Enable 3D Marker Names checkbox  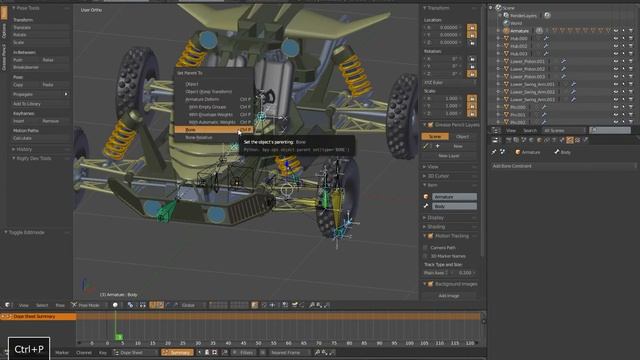425,256
